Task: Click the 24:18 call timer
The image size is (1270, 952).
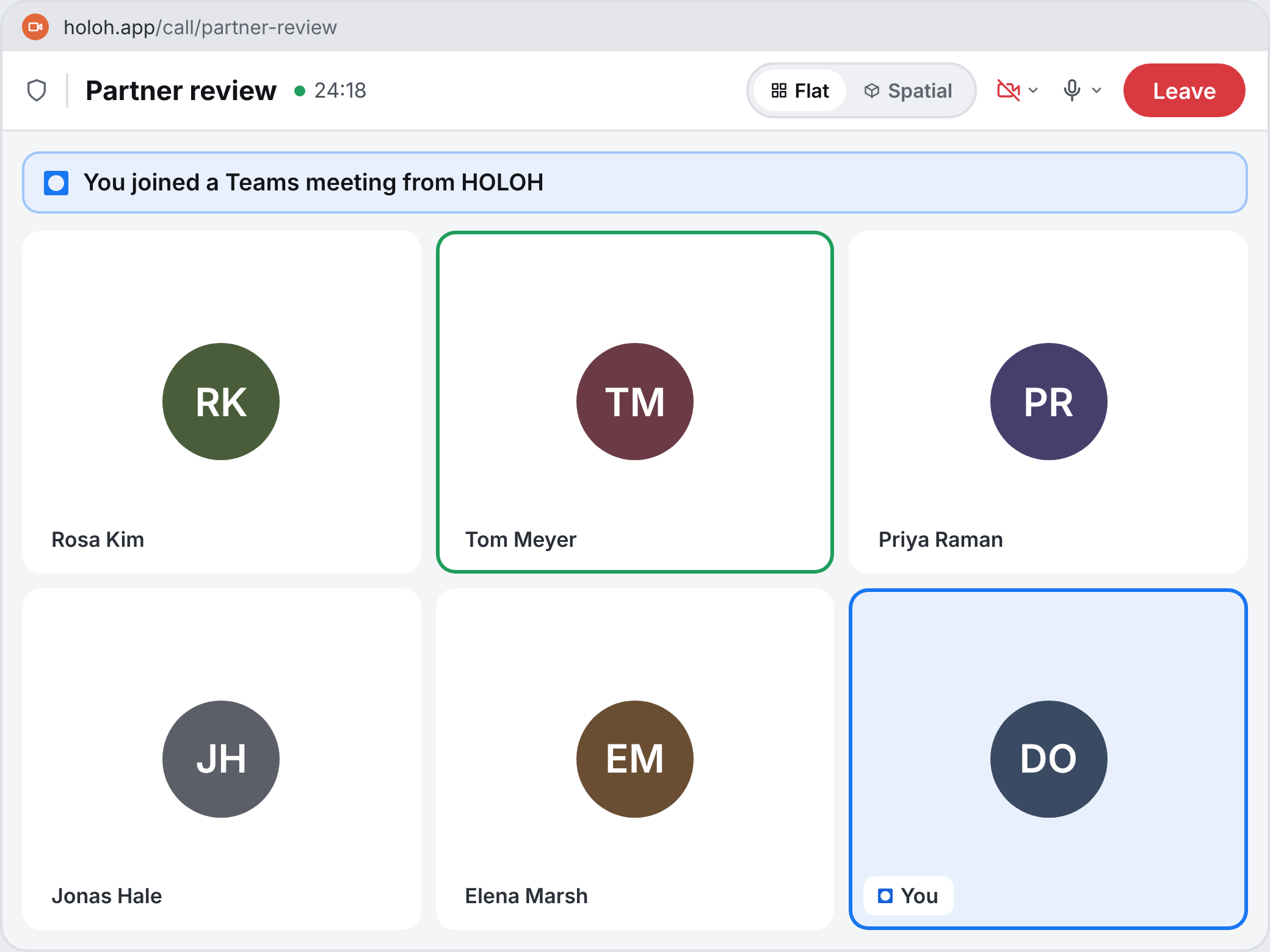Action: tap(340, 90)
